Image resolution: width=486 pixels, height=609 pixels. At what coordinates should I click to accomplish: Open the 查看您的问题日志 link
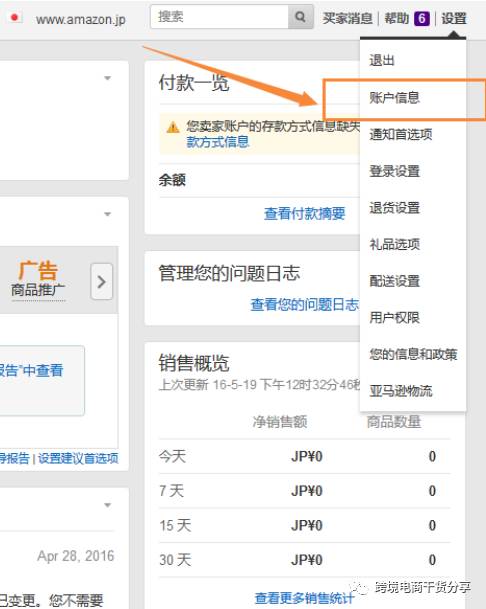click(x=305, y=304)
